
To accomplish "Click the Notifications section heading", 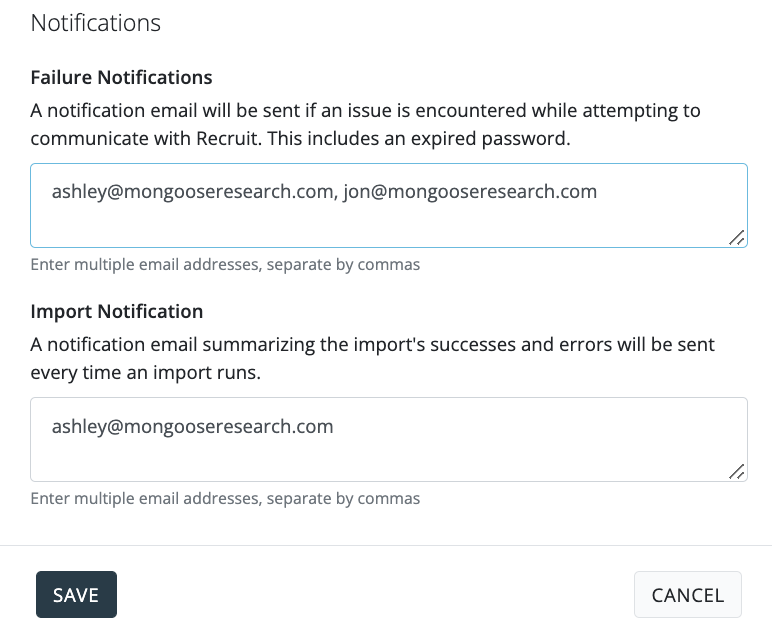I will pos(96,23).
